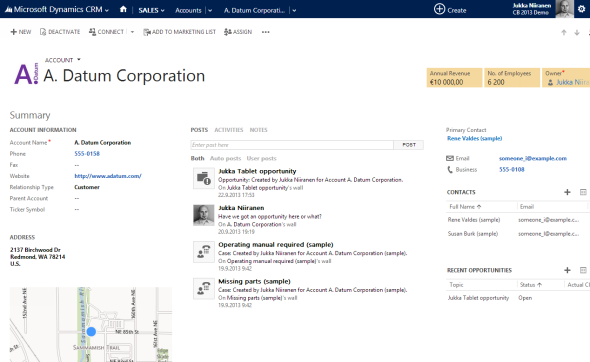Screen dimensions: 590x362
Task: Click the DEACTIVATE command
Action: pyautogui.click(x=60, y=32)
